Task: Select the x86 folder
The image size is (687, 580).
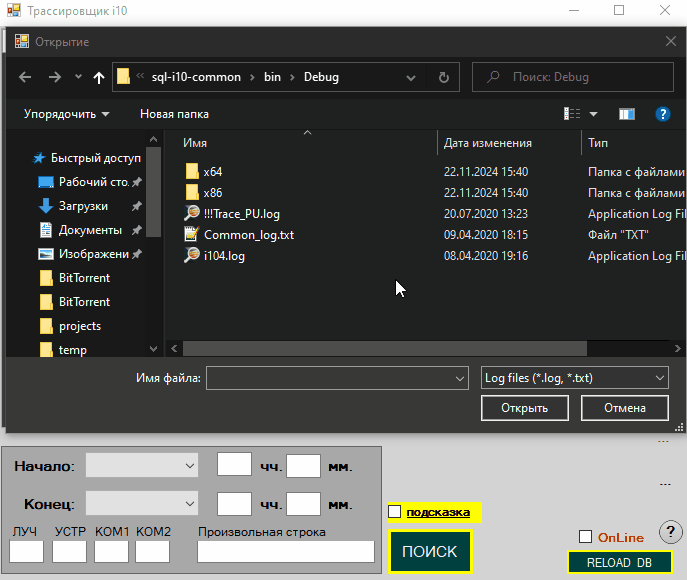Action: [x=204, y=193]
